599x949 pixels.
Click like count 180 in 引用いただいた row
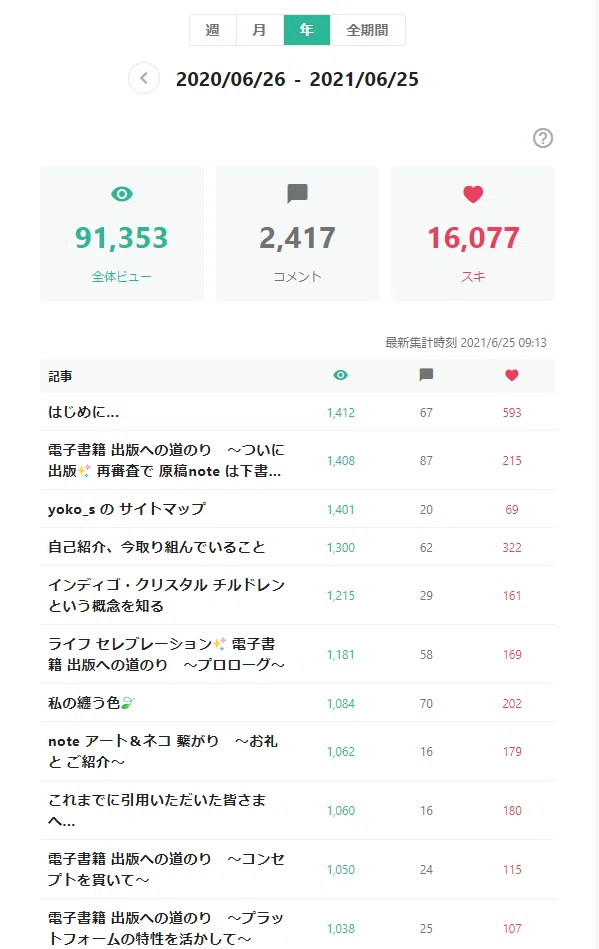point(512,810)
